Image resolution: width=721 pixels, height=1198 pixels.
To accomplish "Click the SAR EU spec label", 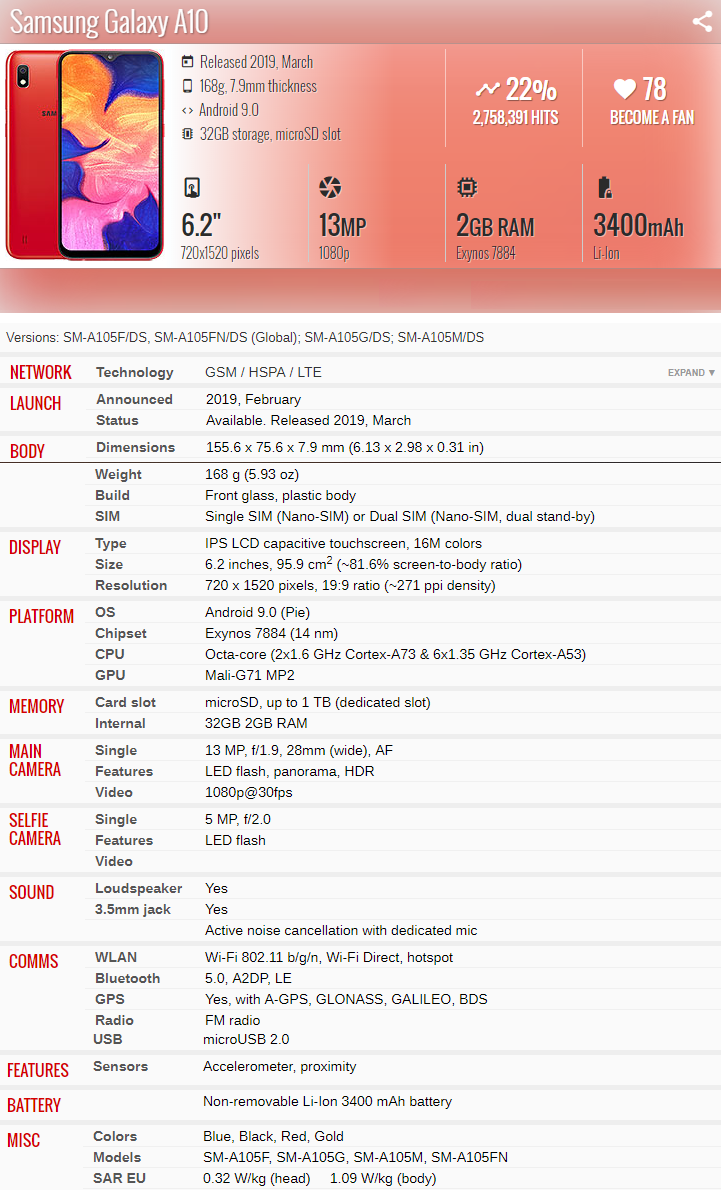I will [119, 1178].
